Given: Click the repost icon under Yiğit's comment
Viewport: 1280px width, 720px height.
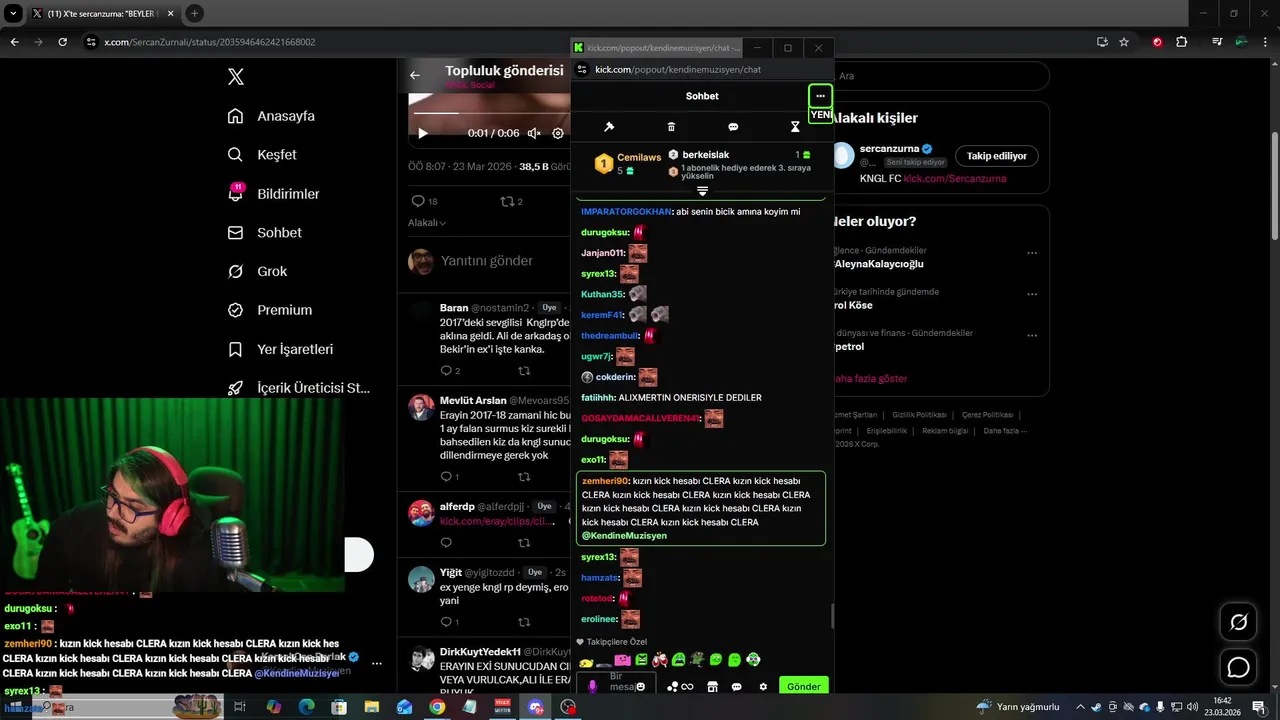Looking at the screenshot, I should 524,622.
